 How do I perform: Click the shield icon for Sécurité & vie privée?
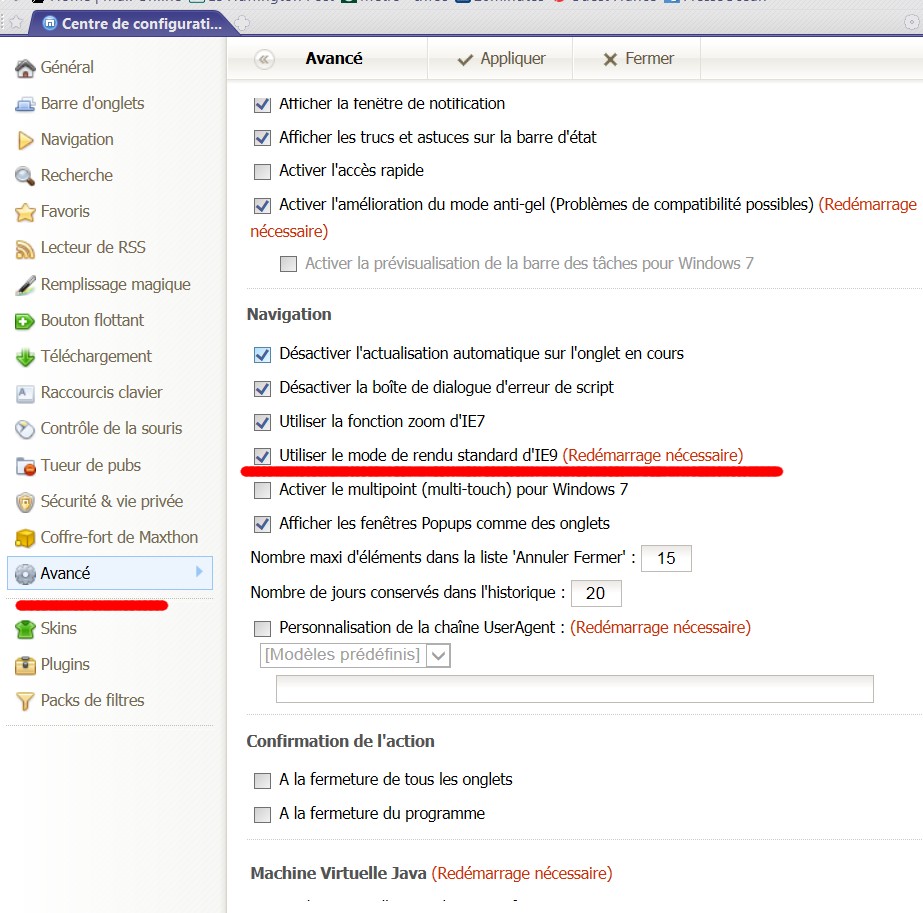click(x=25, y=502)
